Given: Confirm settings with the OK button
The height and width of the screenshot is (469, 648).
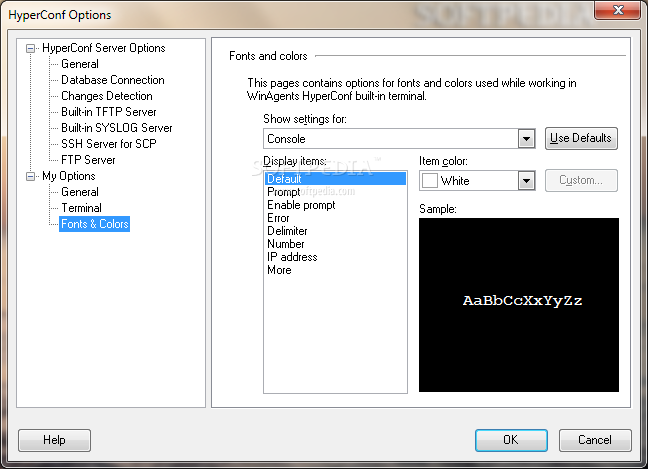Looking at the screenshot, I should tap(511, 440).
